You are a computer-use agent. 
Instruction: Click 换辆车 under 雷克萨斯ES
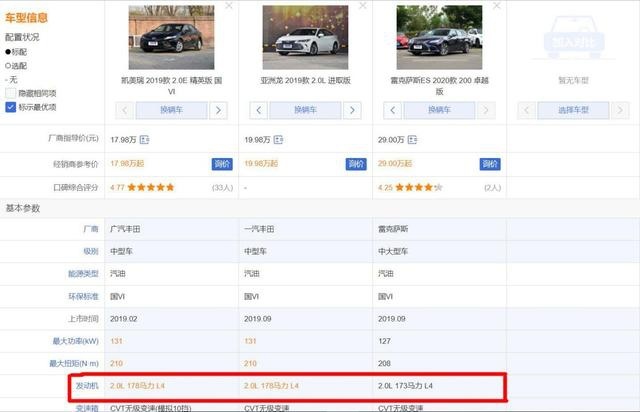(439, 110)
